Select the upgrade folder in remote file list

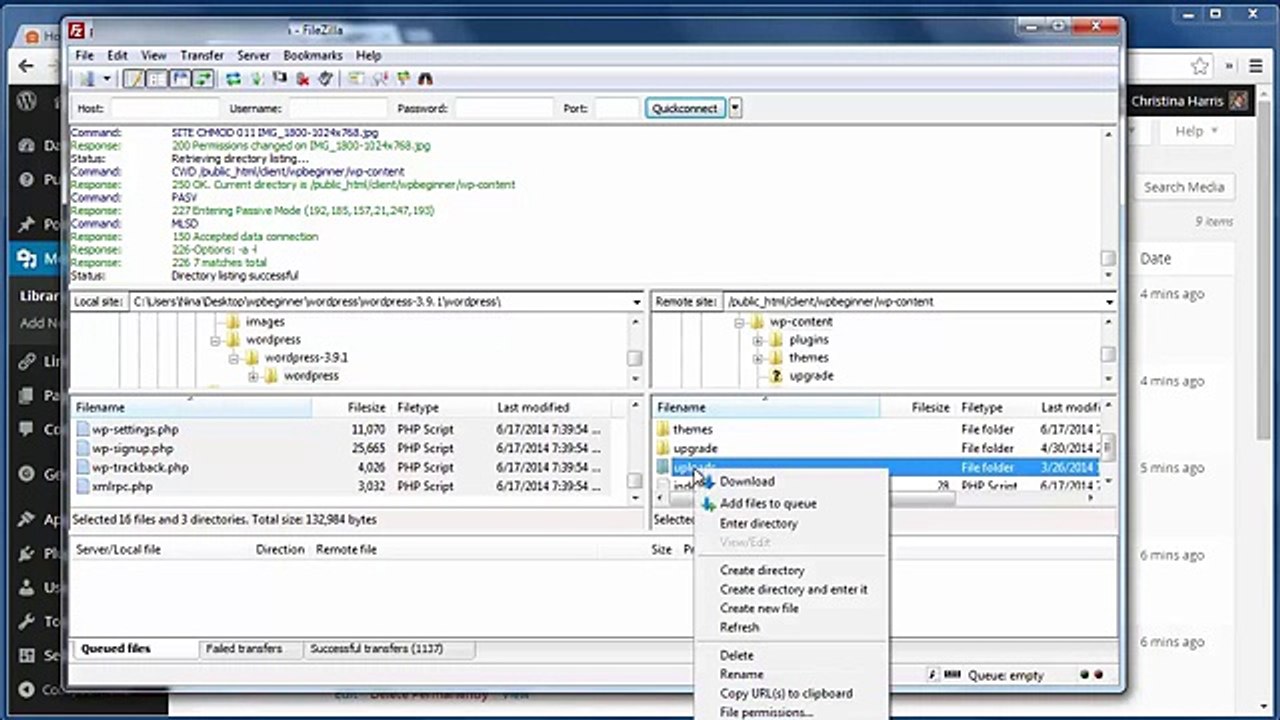point(694,448)
